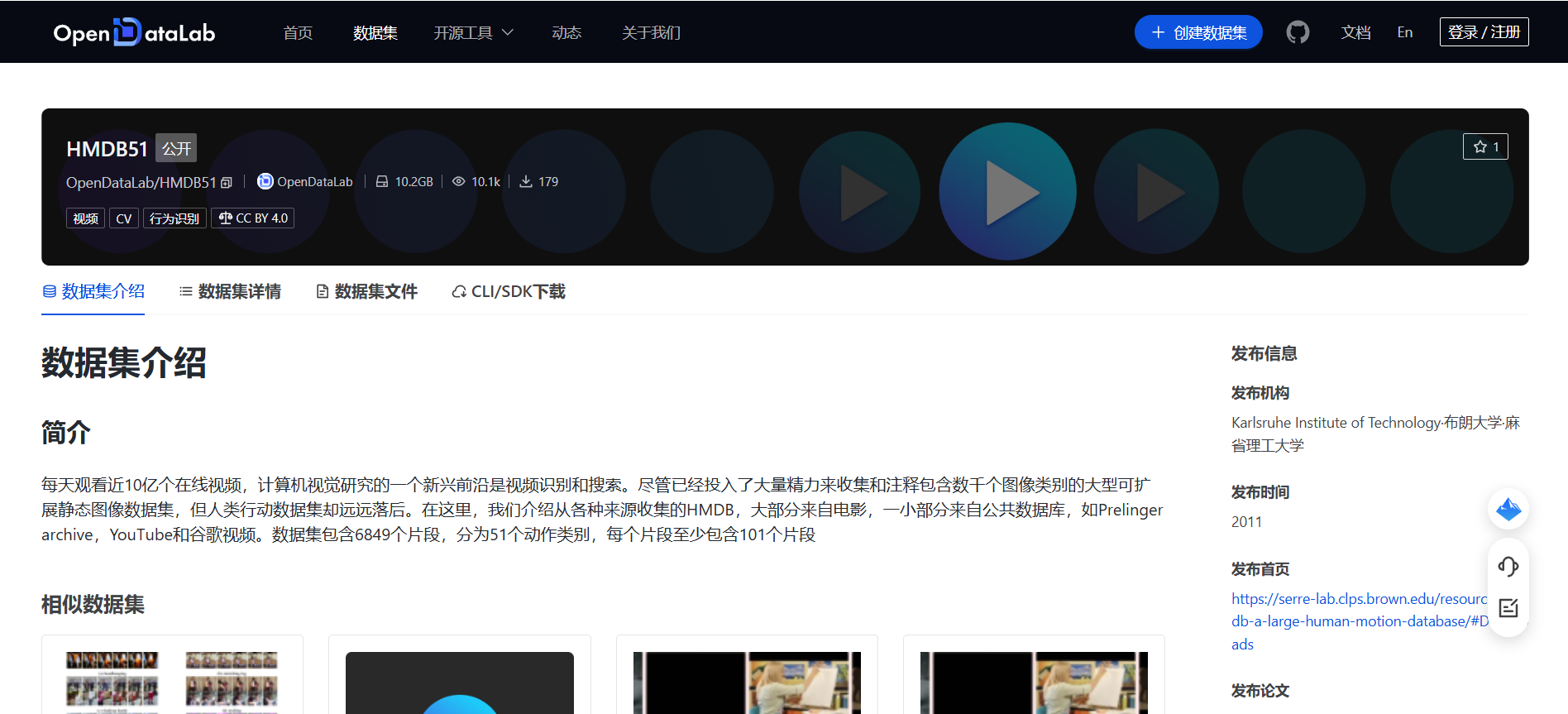Screen dimensions: 1568x714
Task: Open the serre-lab.clps.brown.edu homepage link
Action: 1360,621
